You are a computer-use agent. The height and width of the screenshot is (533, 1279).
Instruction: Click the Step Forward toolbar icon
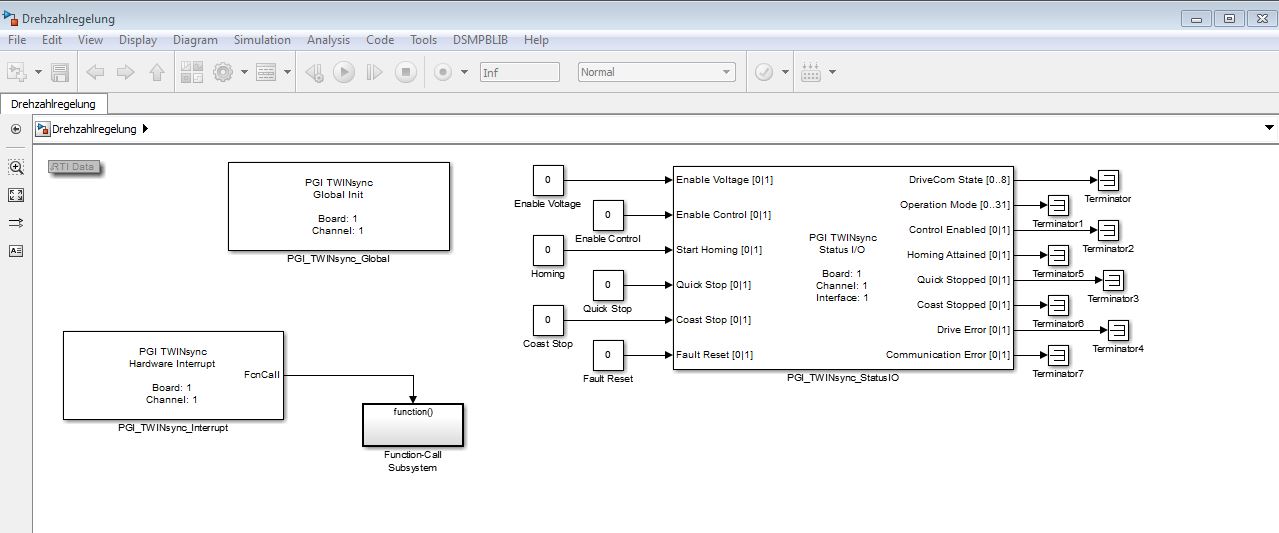tap(374, 72)
